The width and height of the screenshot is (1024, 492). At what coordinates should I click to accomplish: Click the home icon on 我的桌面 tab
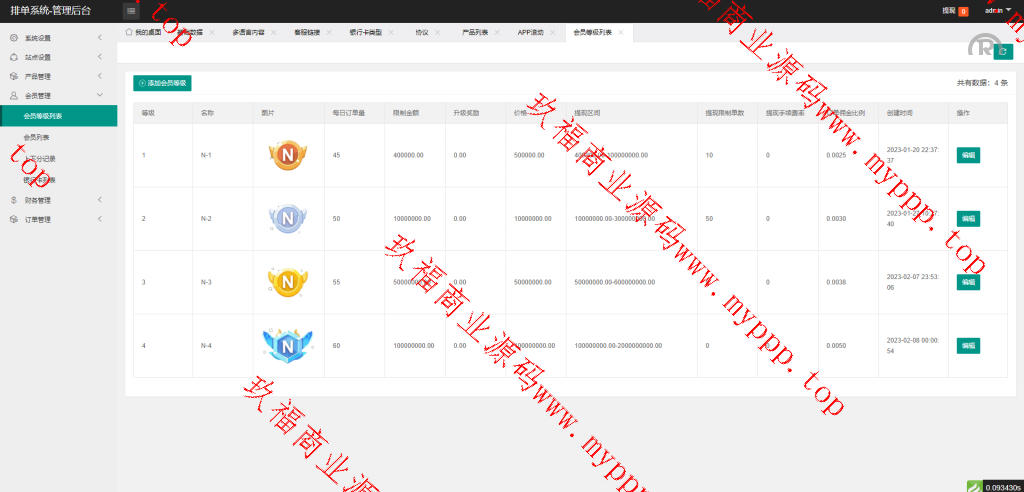[129, 32]
